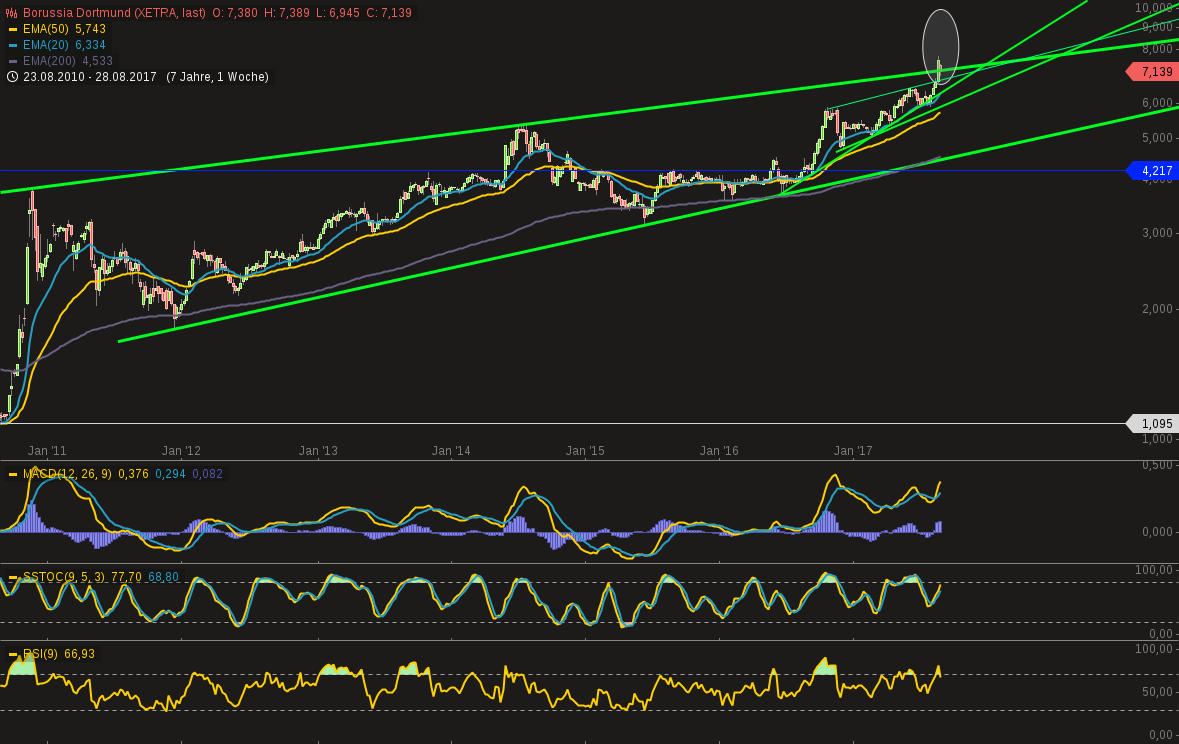Screen dimensions: 1179x744
Task: Click the 3,000 price axis label
Action: (x=1157, y=232)
